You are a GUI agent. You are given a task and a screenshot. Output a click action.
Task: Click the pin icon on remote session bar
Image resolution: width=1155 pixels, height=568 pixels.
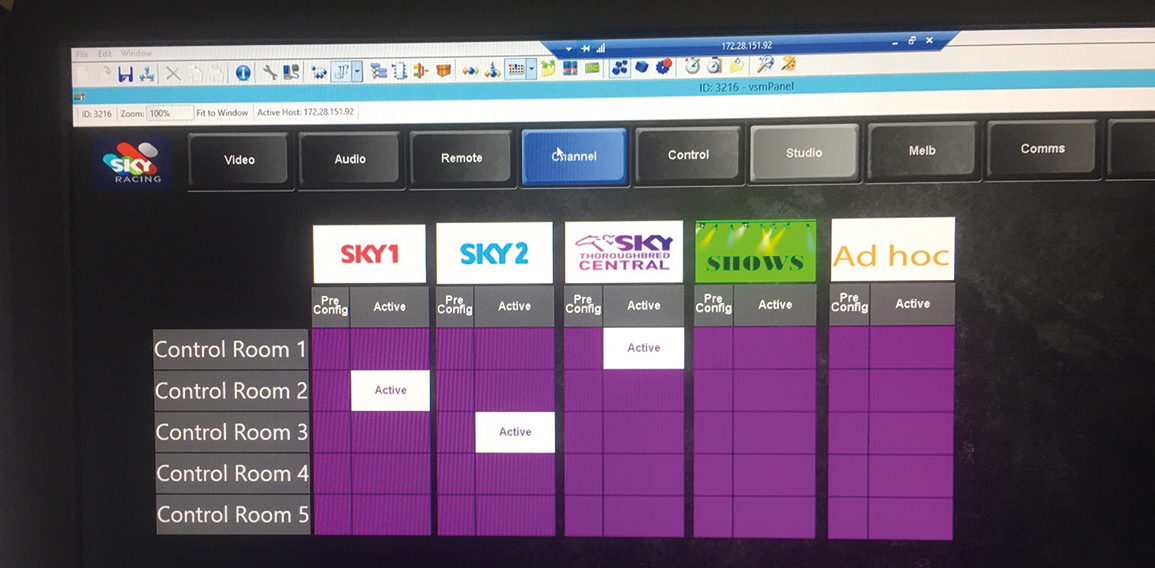[586, 49]
